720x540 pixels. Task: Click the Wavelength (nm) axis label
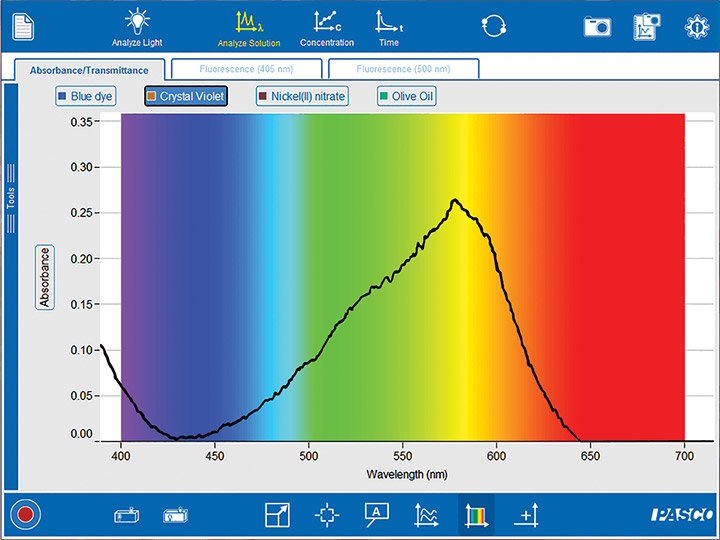[407, 474]
